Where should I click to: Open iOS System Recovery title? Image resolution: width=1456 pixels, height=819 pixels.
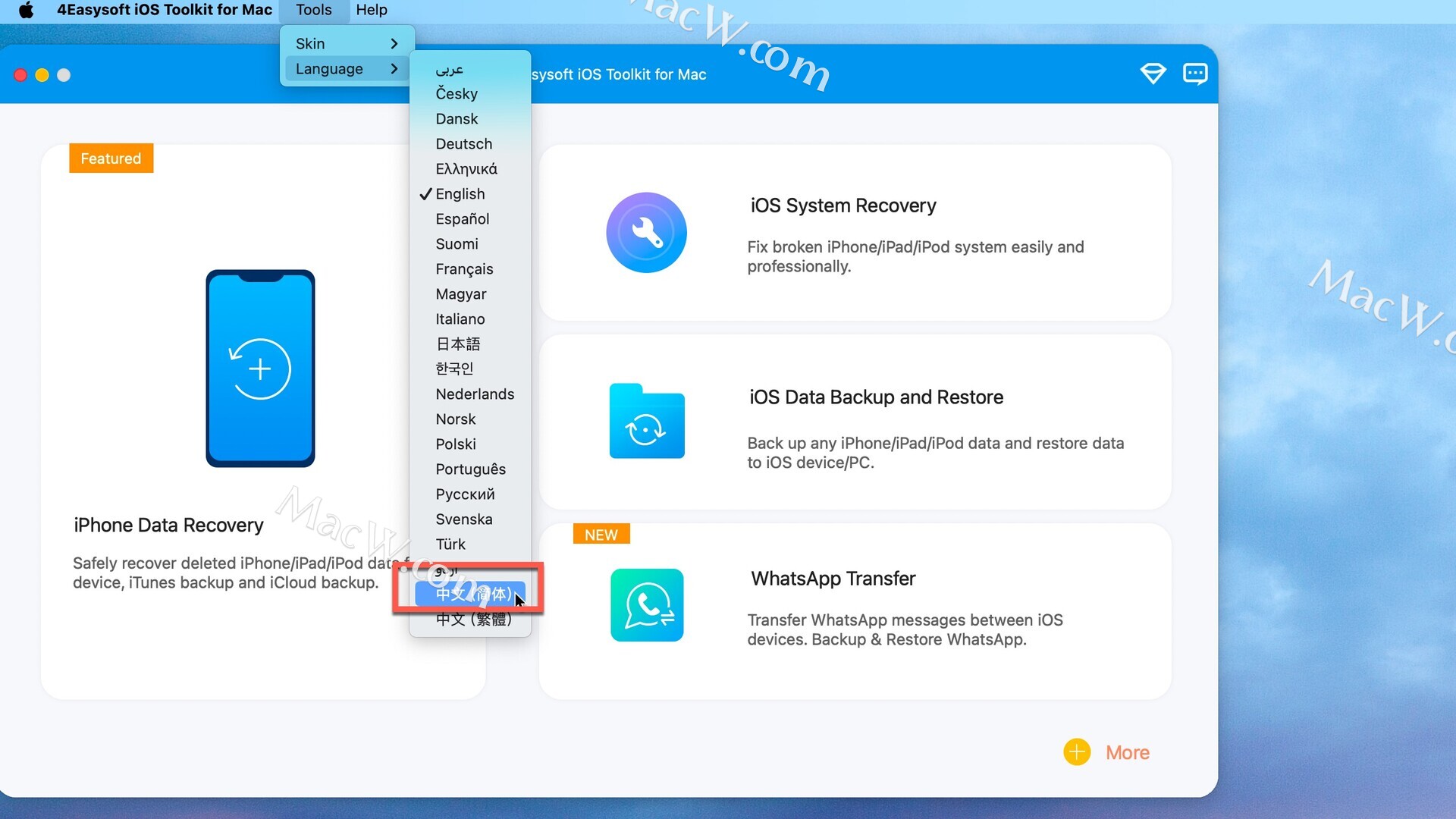843,206
